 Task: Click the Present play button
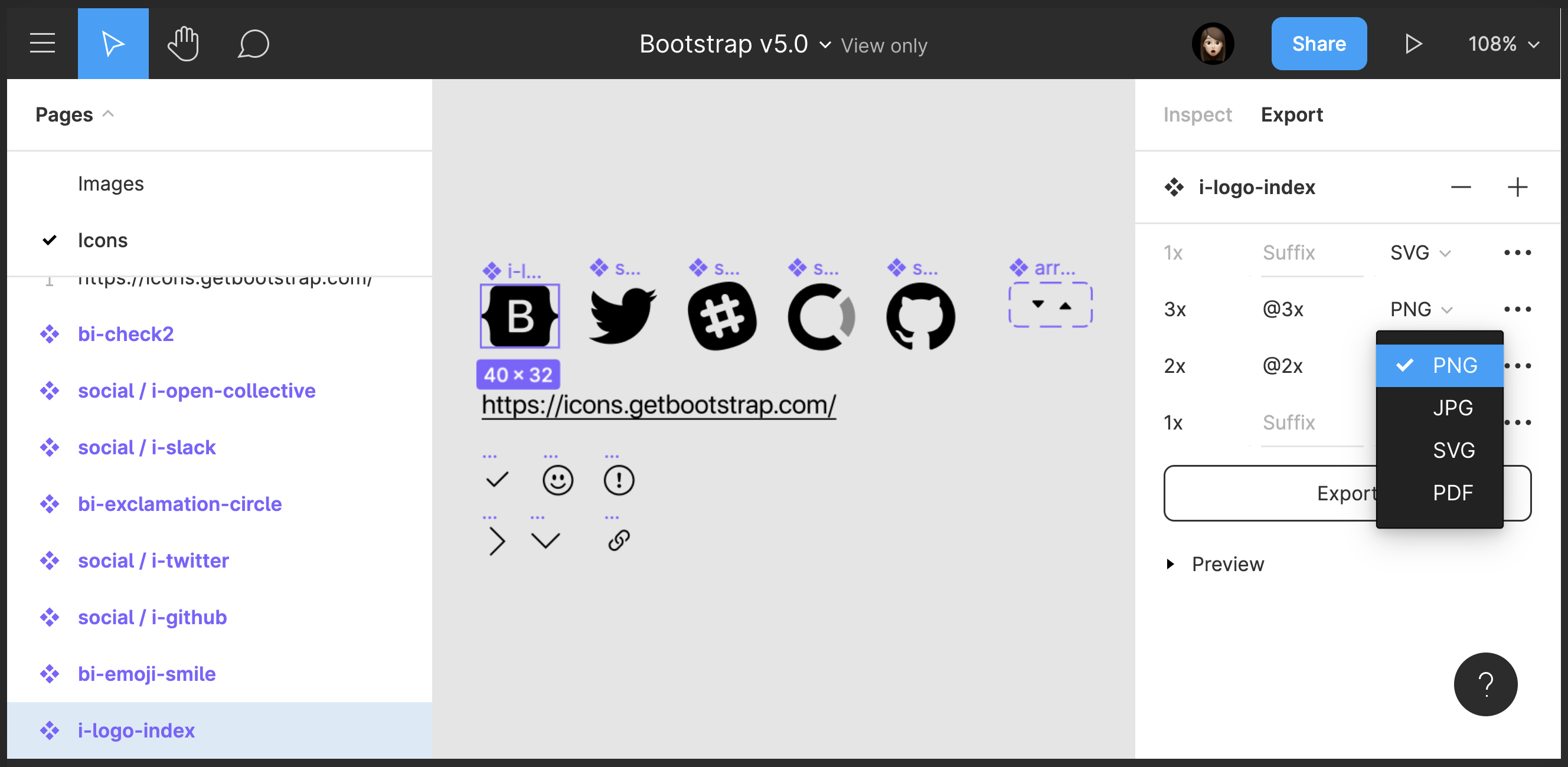click(x=1413, y=44)
